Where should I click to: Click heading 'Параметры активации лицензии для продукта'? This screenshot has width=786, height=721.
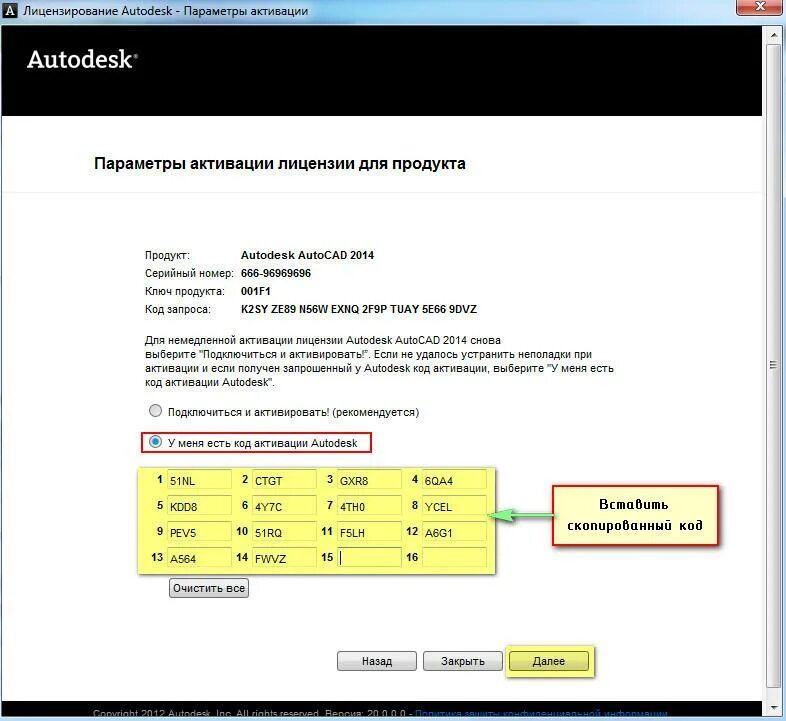280,163
